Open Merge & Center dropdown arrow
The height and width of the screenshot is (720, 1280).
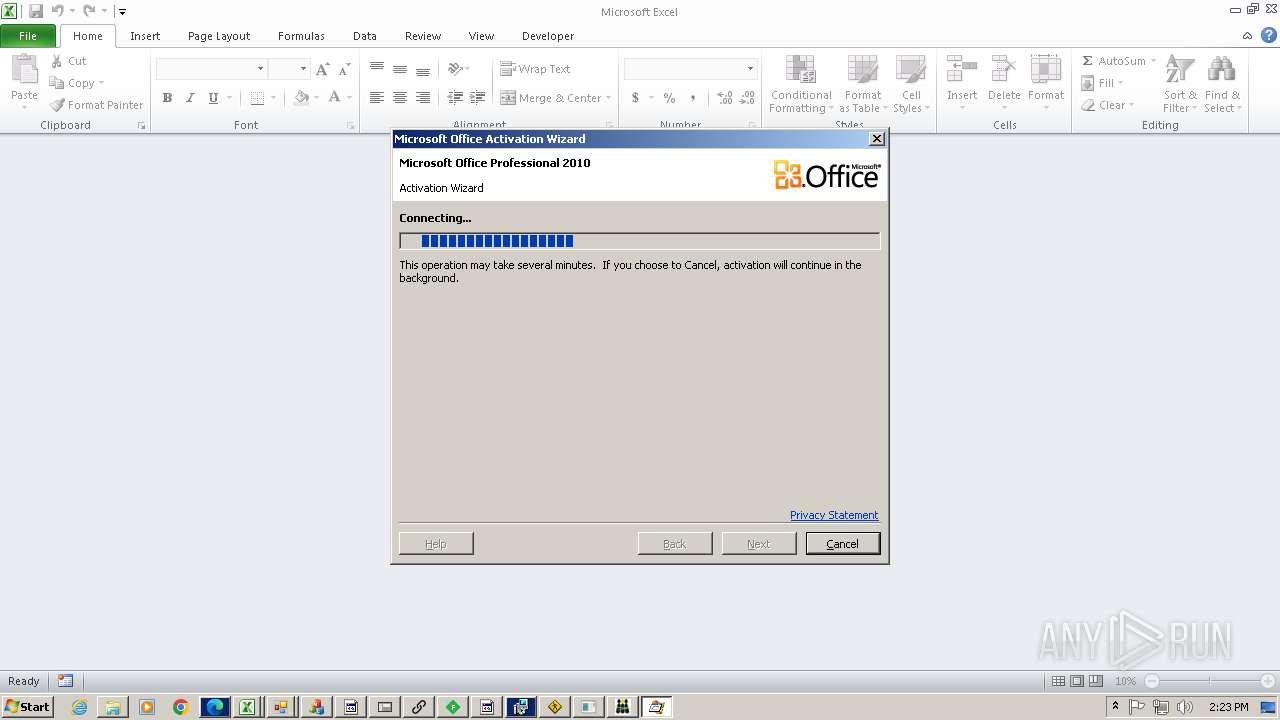click(609, 98)
